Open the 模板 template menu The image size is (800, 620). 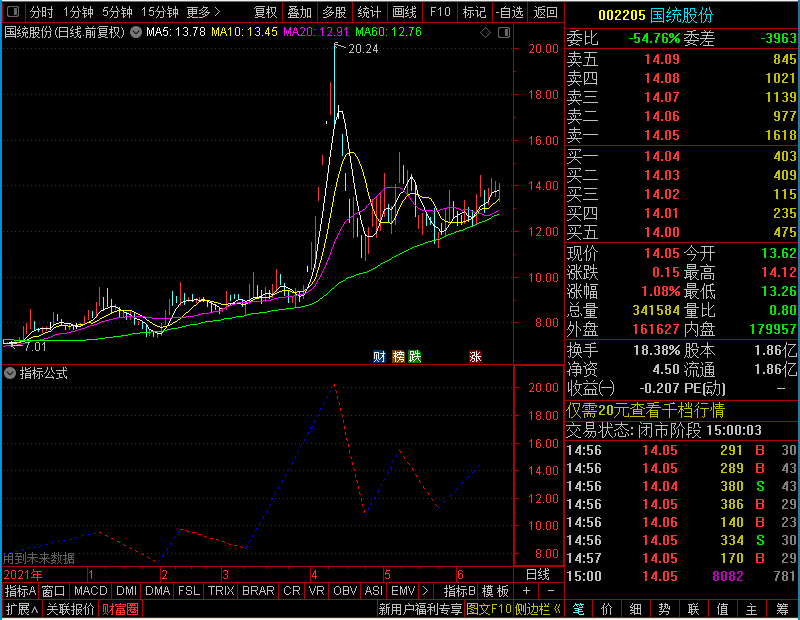click(x=495, y=591)
